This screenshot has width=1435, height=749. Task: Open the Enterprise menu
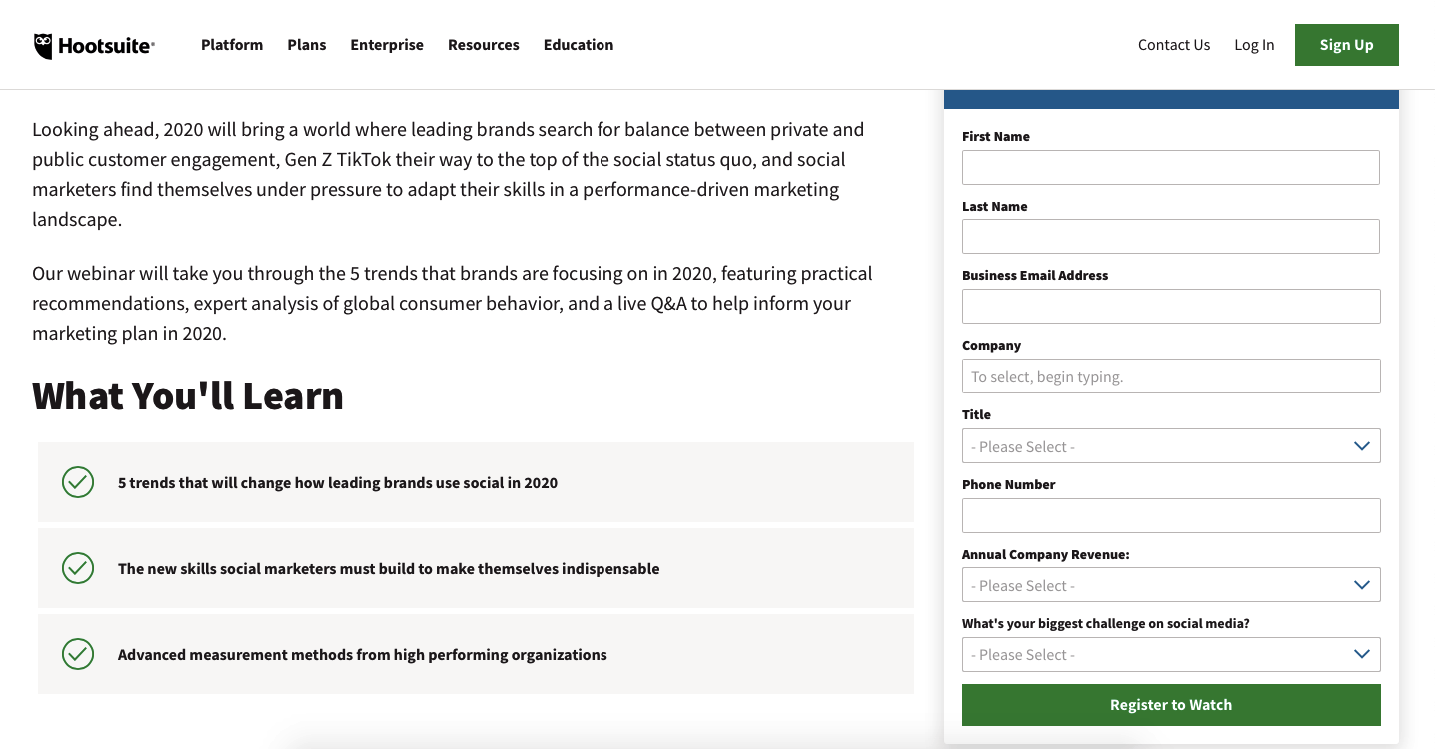tap(386, 44)
